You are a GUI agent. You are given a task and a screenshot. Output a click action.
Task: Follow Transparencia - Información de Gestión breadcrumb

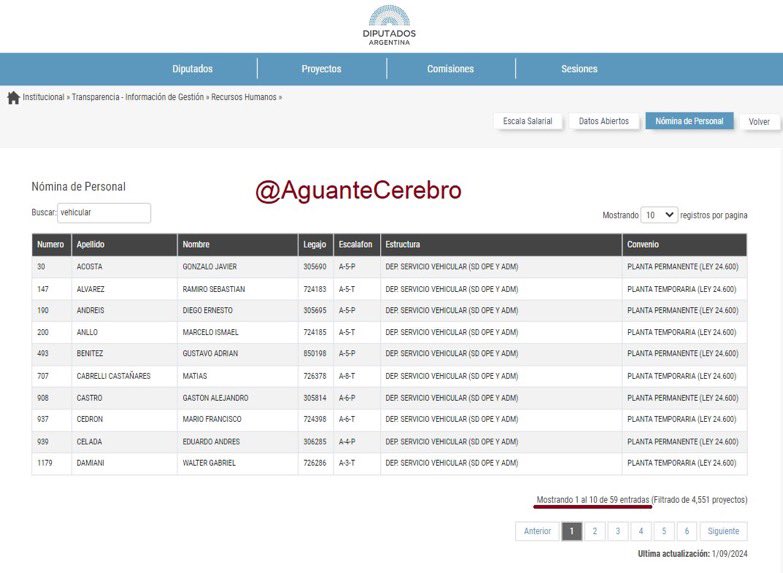(138, 97)
